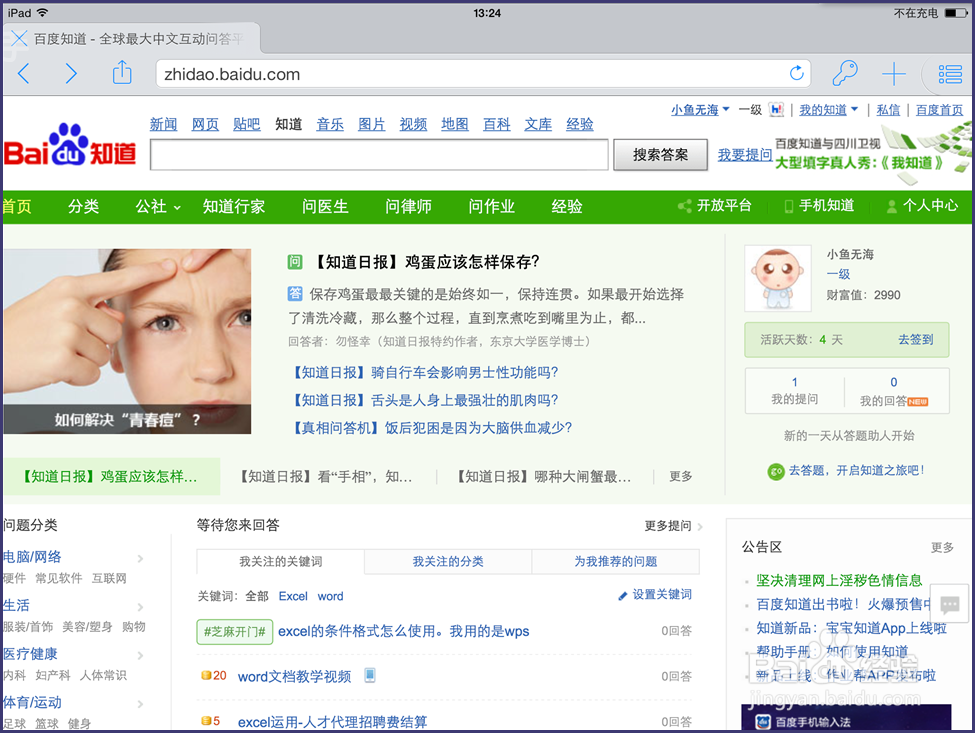Image resolution: width=975 pixels, height=733 pixels.
Task: Open 问医生 navigation item
Action: pos(325,206)
